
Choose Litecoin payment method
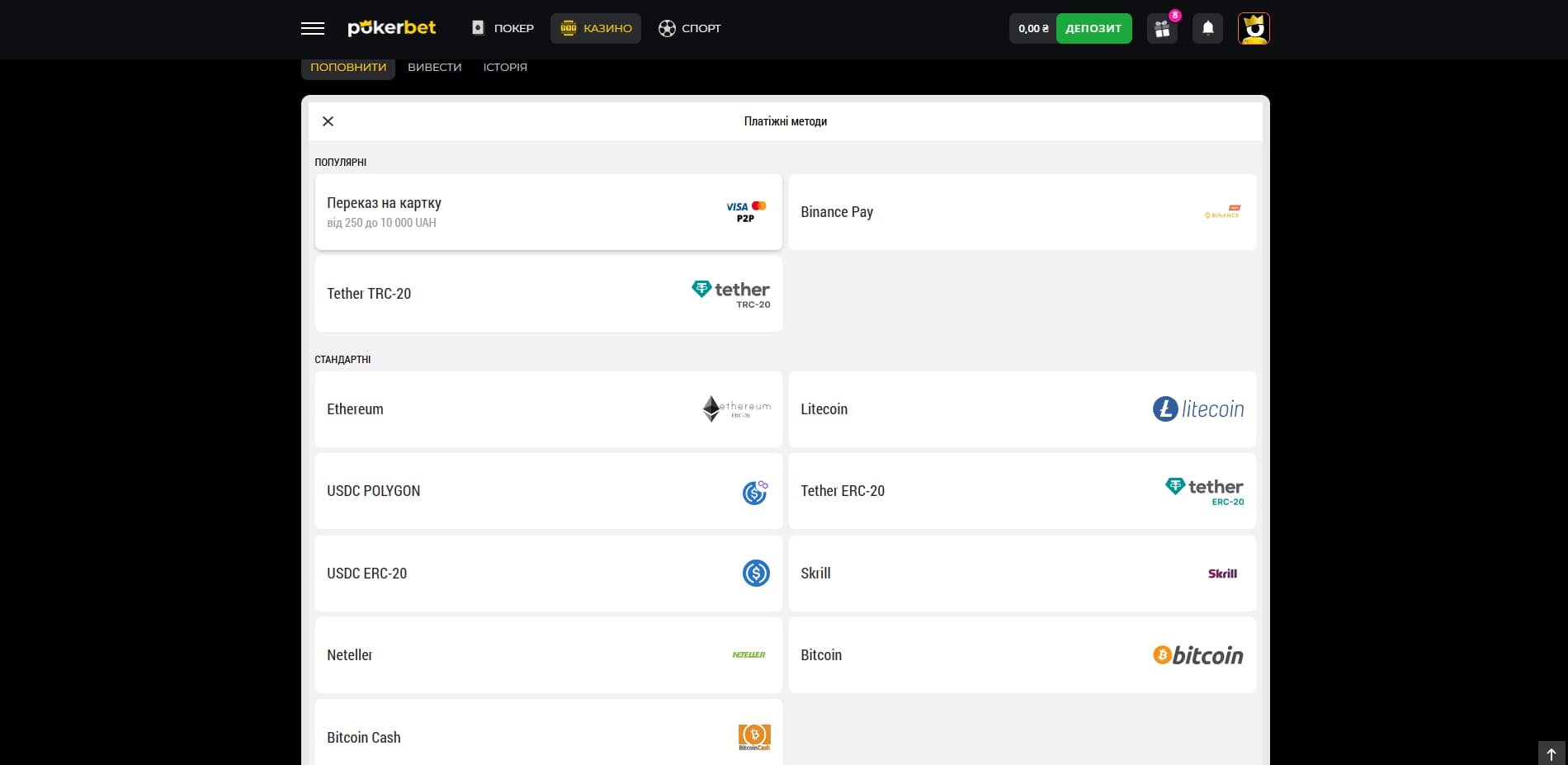tap(1023, 409)
